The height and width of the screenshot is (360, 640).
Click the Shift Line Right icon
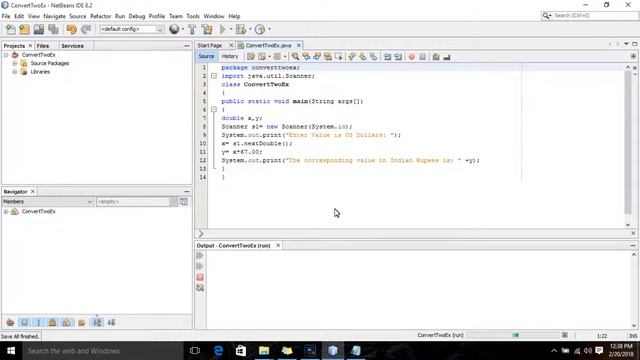[x=398, y=57]
